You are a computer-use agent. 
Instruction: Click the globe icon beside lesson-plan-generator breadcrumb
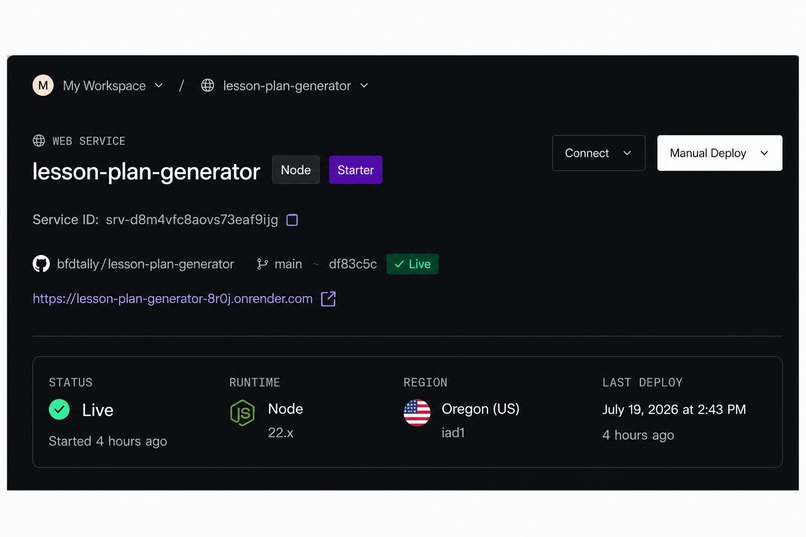[x=208, y=85]
